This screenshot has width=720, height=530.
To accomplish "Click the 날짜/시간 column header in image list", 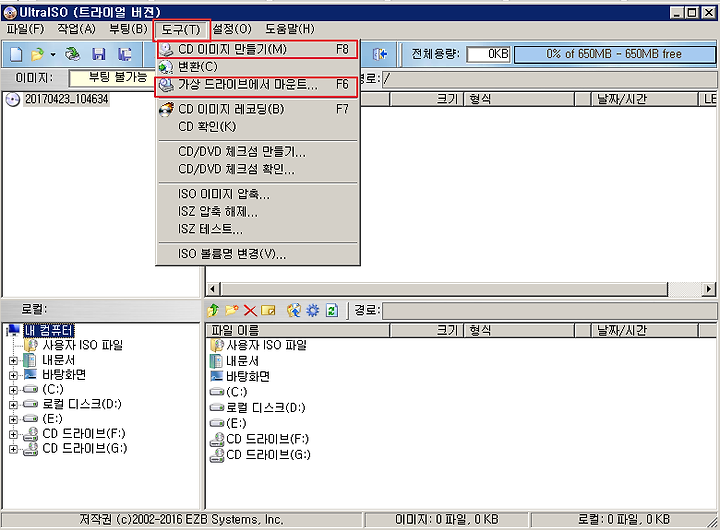I will tap(644, 99).
